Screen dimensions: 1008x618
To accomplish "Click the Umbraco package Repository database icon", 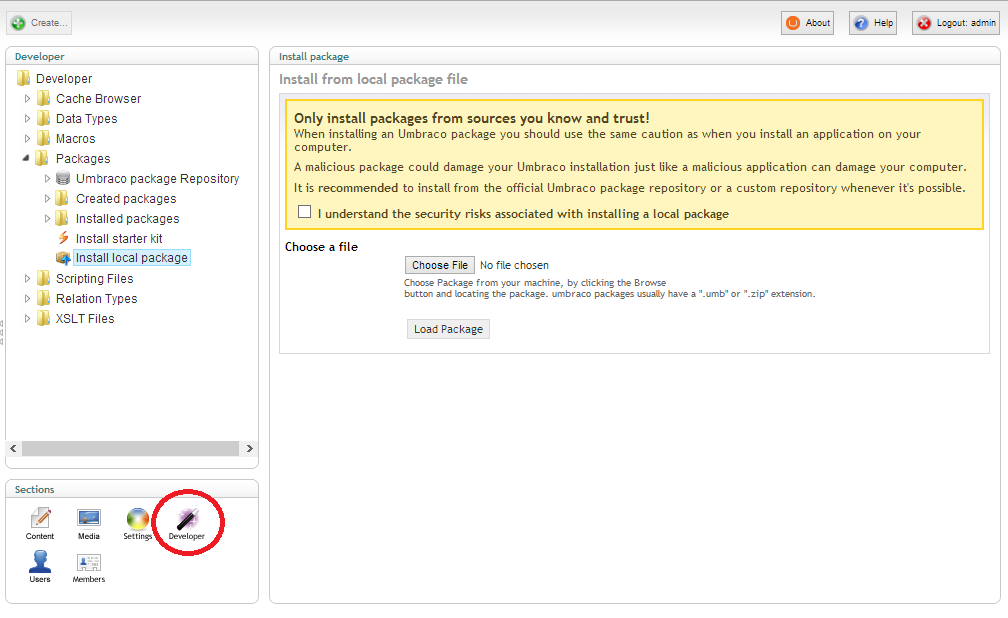I will click(63, 178).
